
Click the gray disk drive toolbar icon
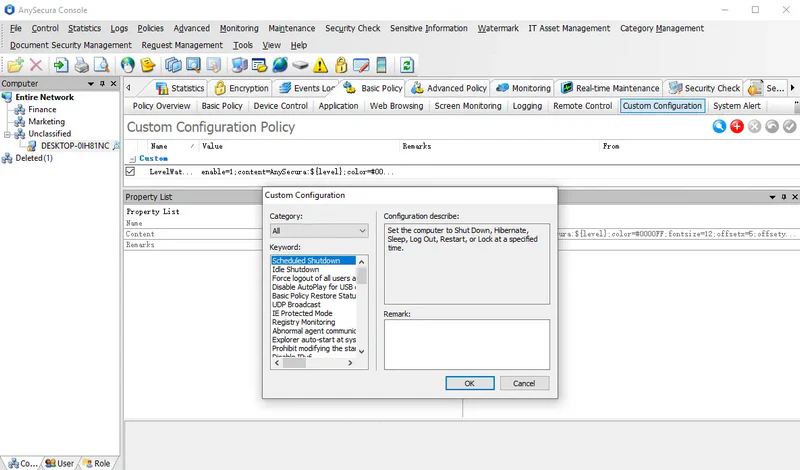(300, 65)
